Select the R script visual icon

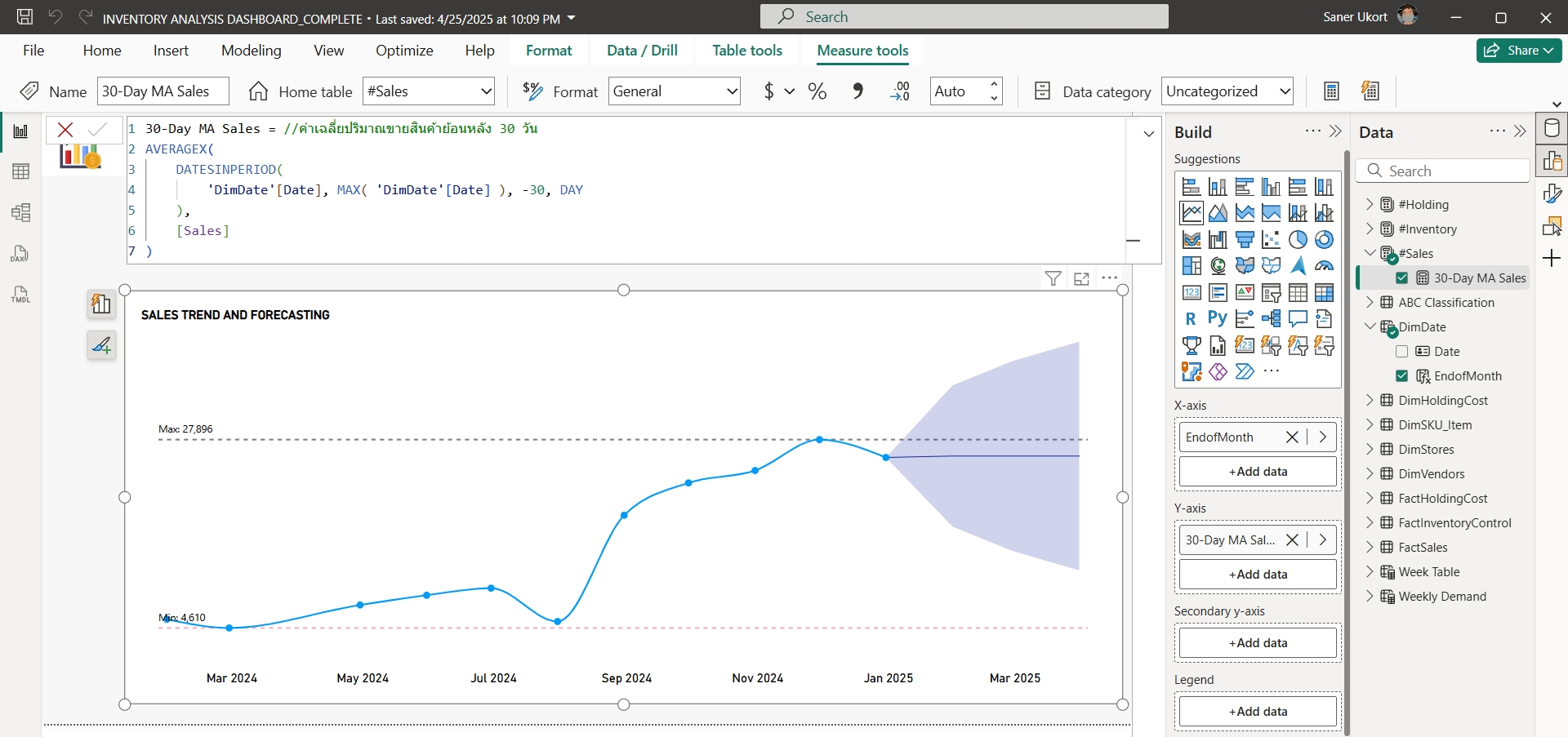[x=1191, y=319]
